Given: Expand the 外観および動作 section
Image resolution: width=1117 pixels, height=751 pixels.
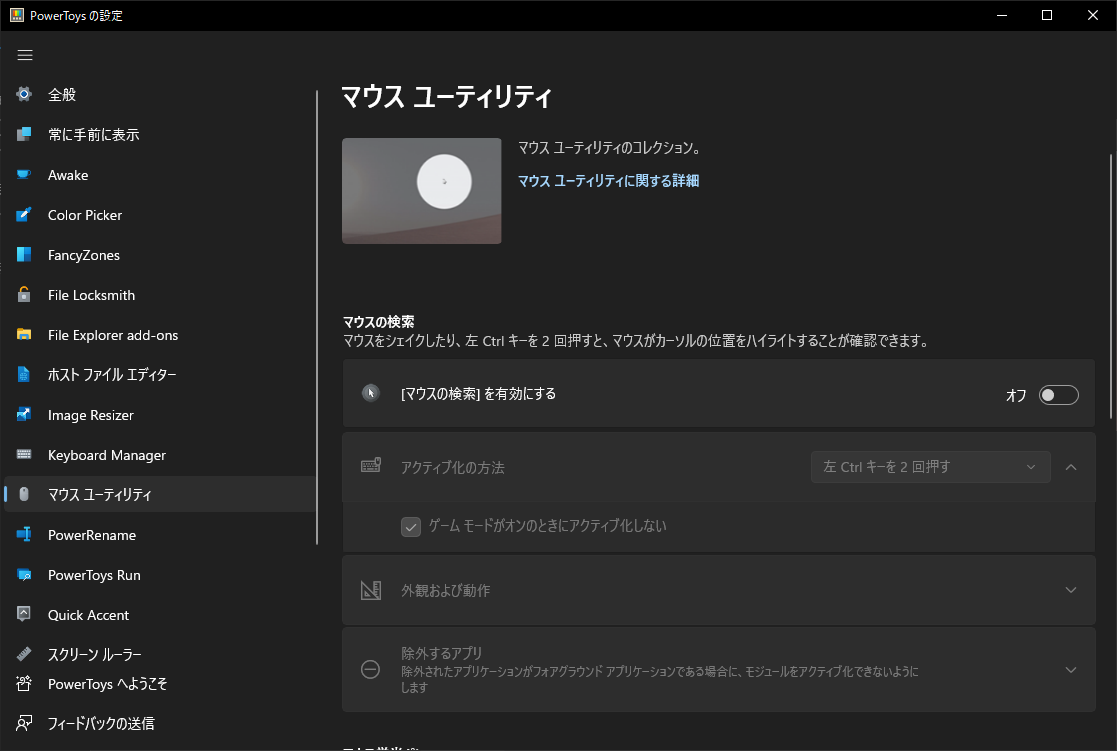Looking at the screenshot, I should (1071, 590).
